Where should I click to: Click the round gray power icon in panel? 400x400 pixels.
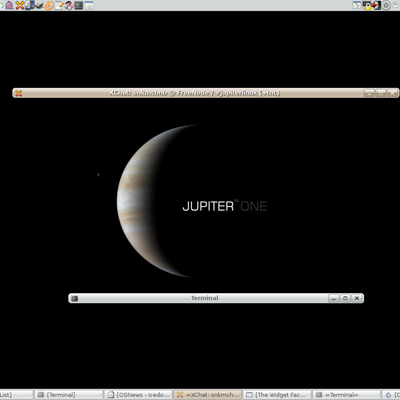click(x=386, y=5)
